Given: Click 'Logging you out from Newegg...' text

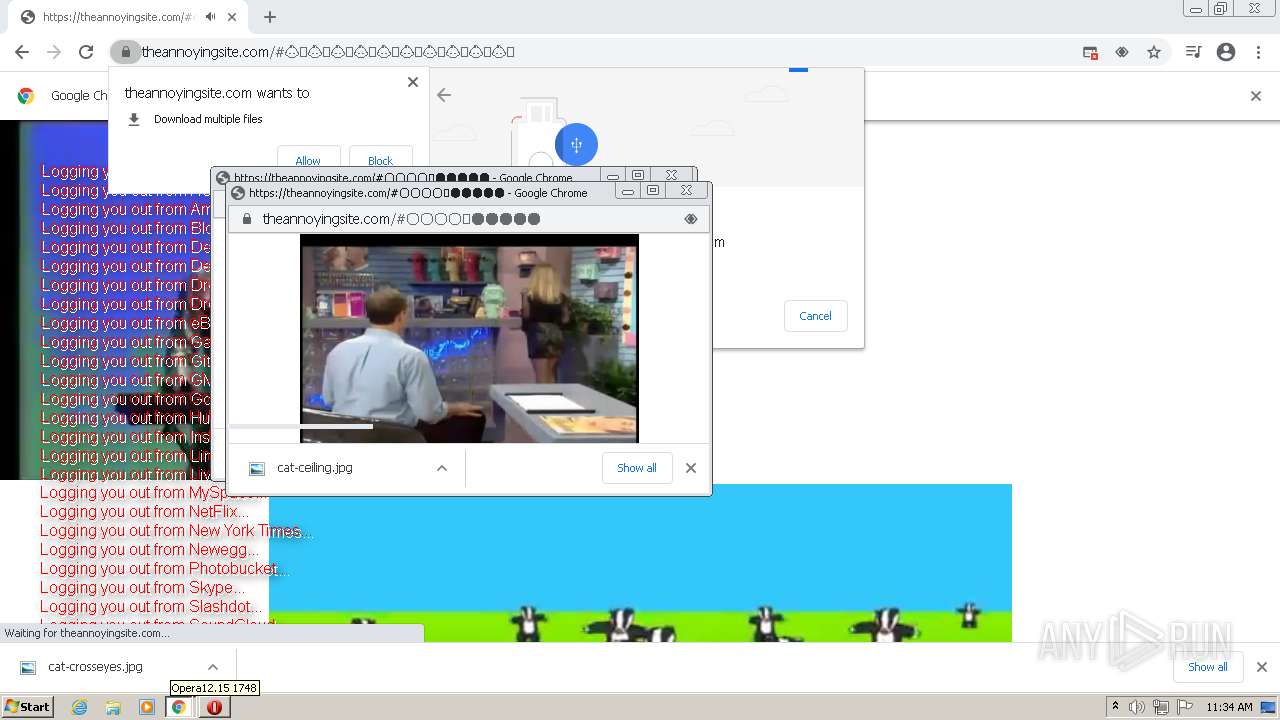Looking at the screenshot, I should [149, 549].
